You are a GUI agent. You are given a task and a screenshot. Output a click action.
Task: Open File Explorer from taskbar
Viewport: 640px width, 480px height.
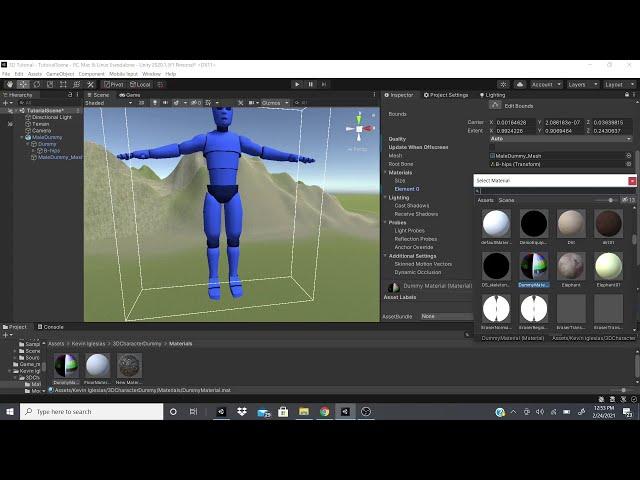click(x=304, y=412)
